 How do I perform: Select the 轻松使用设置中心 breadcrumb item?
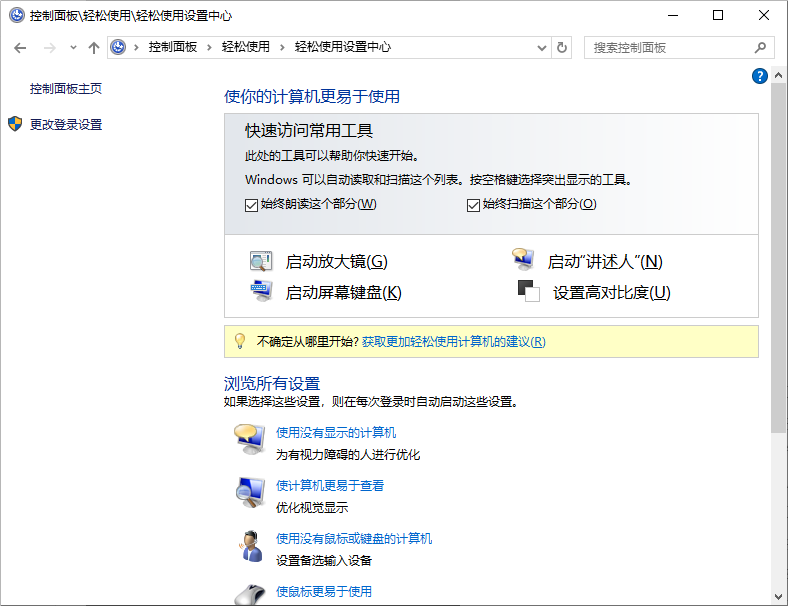[343, 47]
